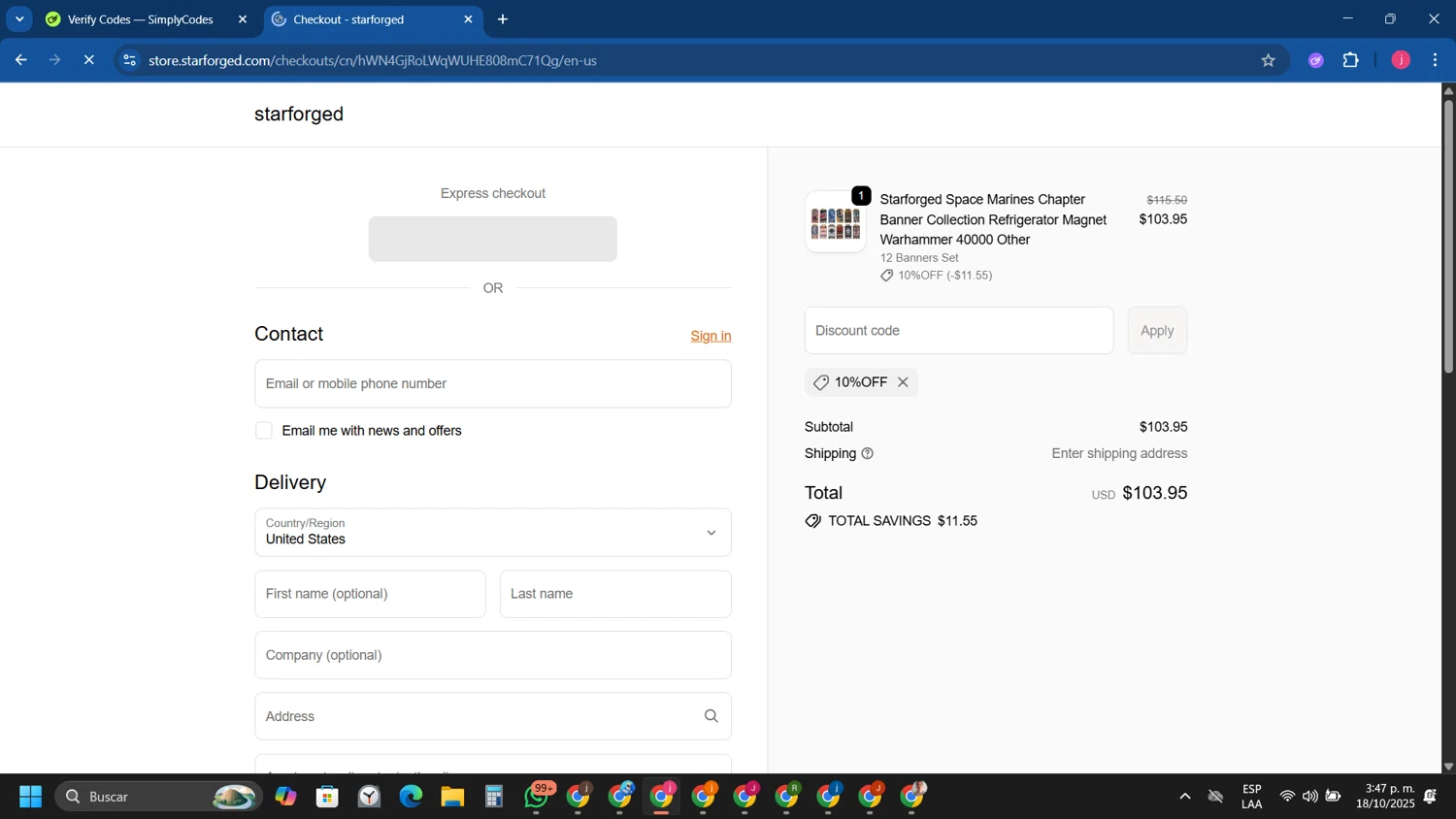Viewport: 1456px width, 819px height.
Task: Select the Checkout - starforged tab
Action: (348, 19)
